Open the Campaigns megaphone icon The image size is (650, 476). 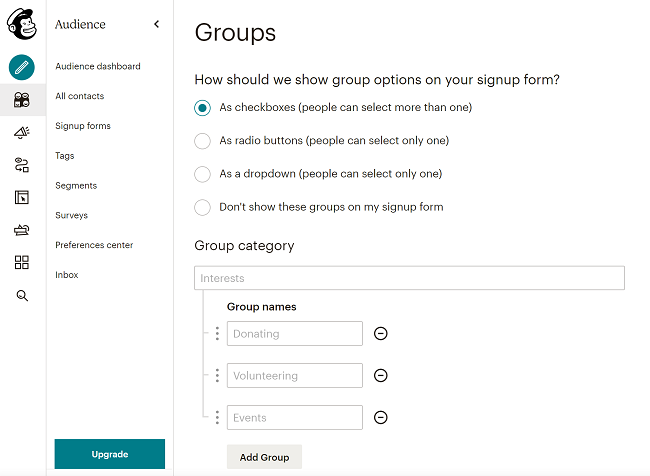(22, 132)
